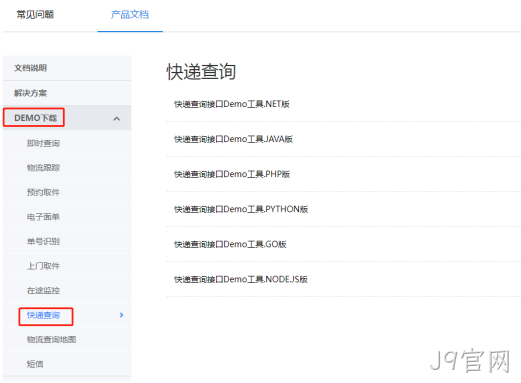Select 短信 in the sidebar
The width and height of the screenshot is (521, 383).
(35, 364)
